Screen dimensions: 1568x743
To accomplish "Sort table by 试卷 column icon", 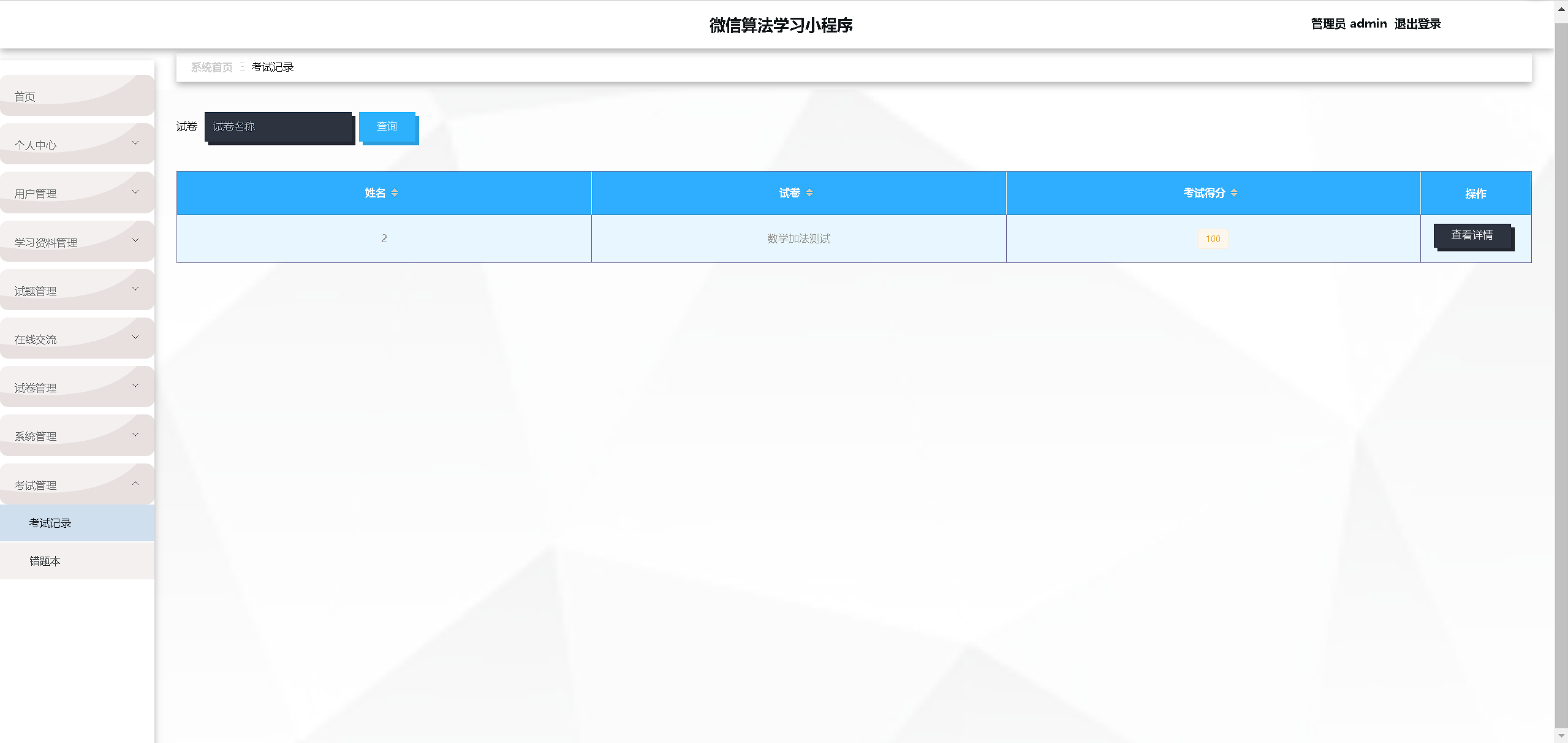I will coord(809,193).
